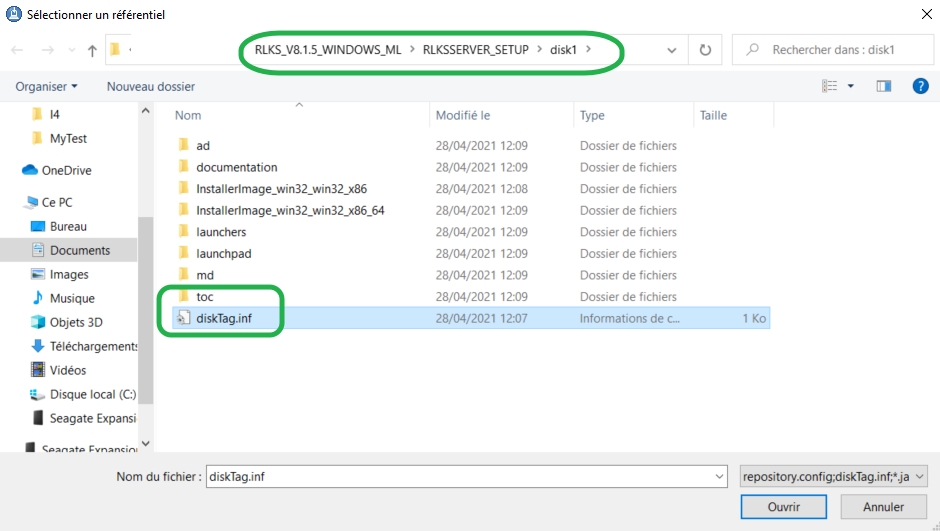
Task: Click the Ouvrir button
Action: pos(784,507)
